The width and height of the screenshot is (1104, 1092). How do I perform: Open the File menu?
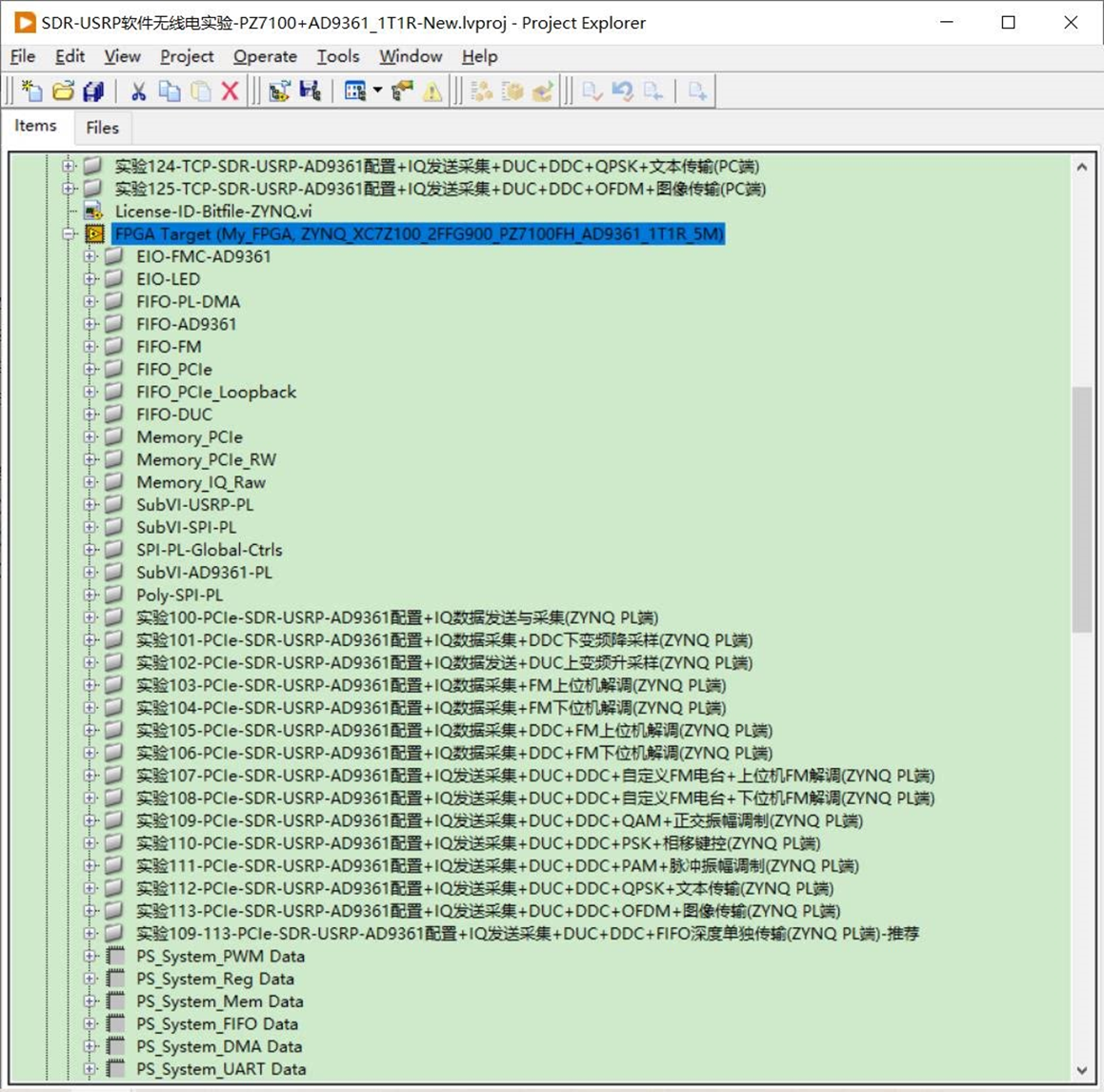(23, 56)
